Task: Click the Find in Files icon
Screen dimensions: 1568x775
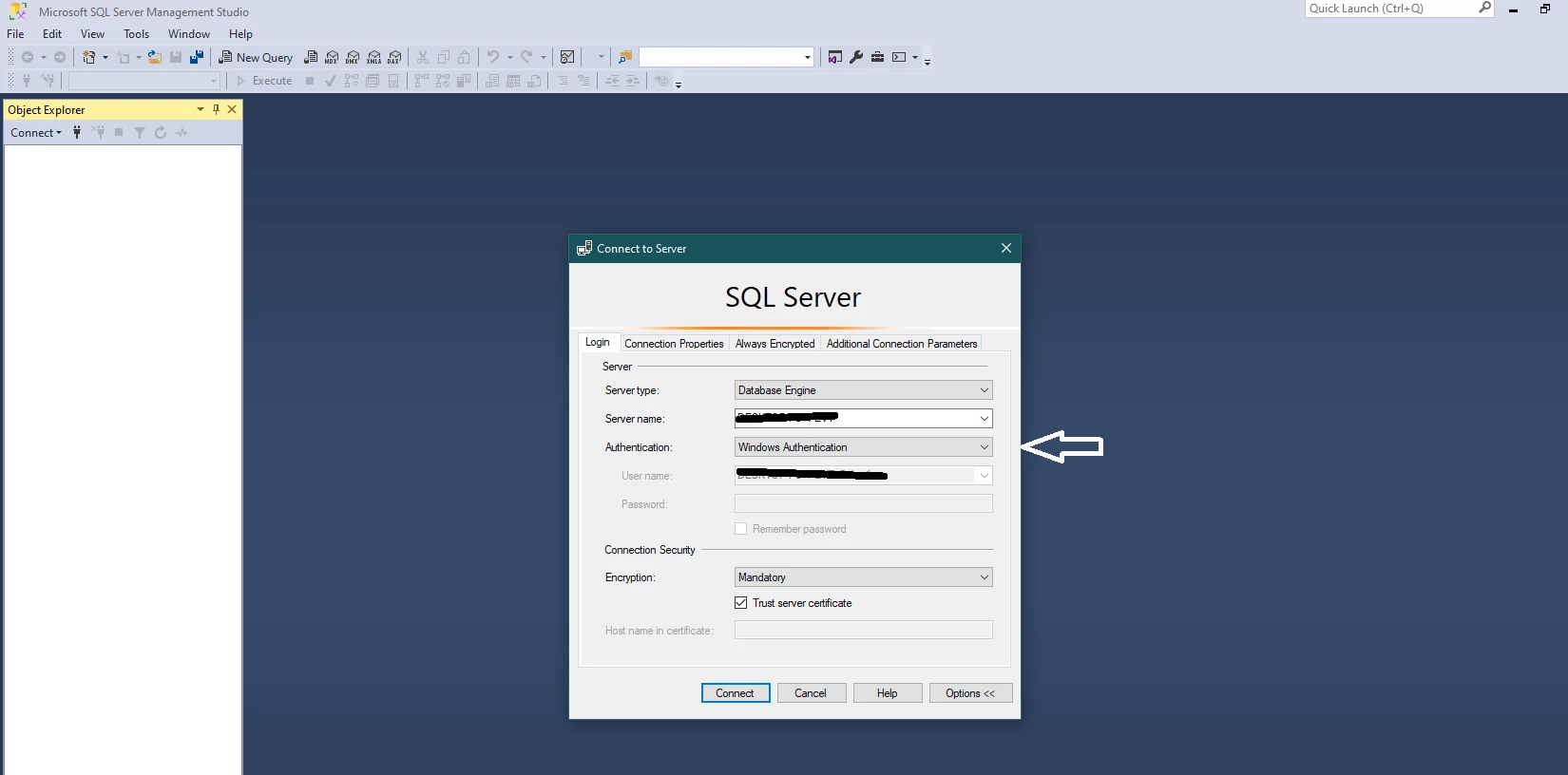Action: [625, 57]
